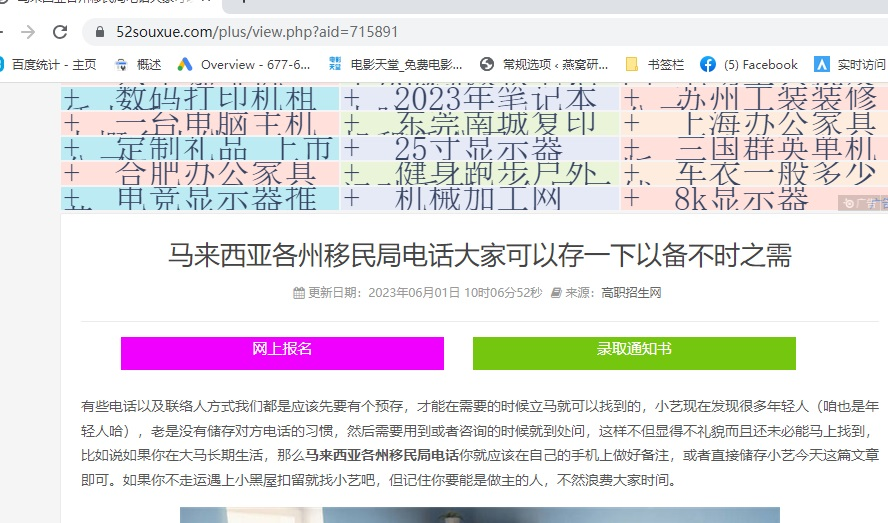The width and height of the screenshot is (888, 523).
Task: Click the 8k显示器 ad link
Action: coord(741,198)
